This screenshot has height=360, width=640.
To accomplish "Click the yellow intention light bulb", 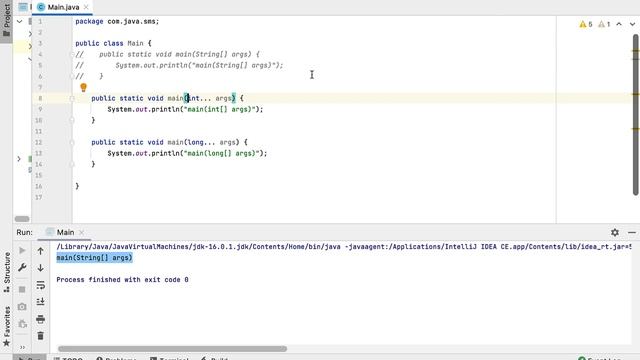I will pos(83,87).
